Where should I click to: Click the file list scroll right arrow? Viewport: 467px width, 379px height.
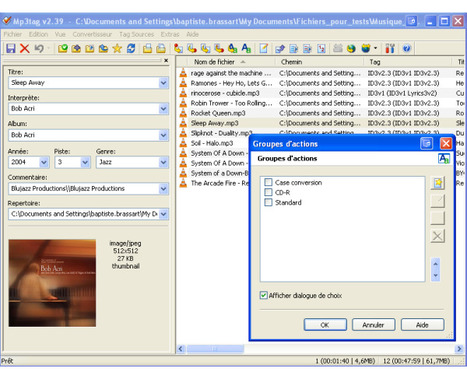point(459,349)
